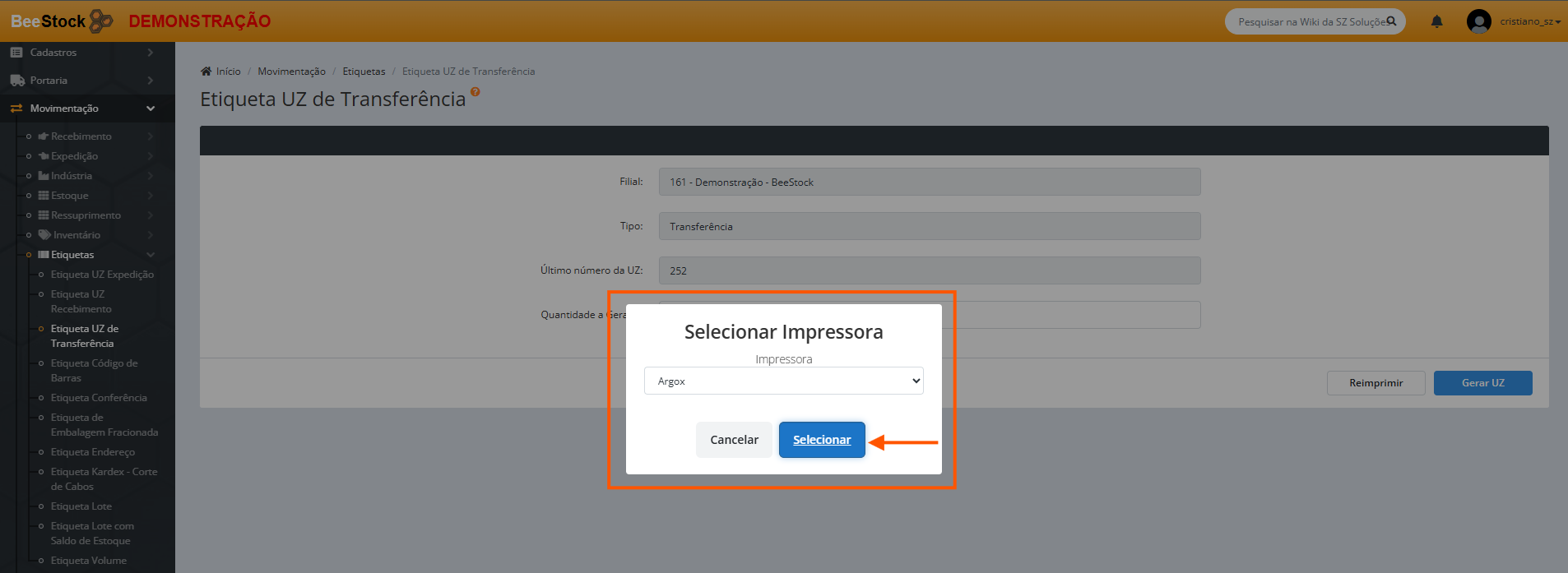The image size is (1568, 573).
Task: Expand the Cadastros menu chevron
Action: pos(151,53)
